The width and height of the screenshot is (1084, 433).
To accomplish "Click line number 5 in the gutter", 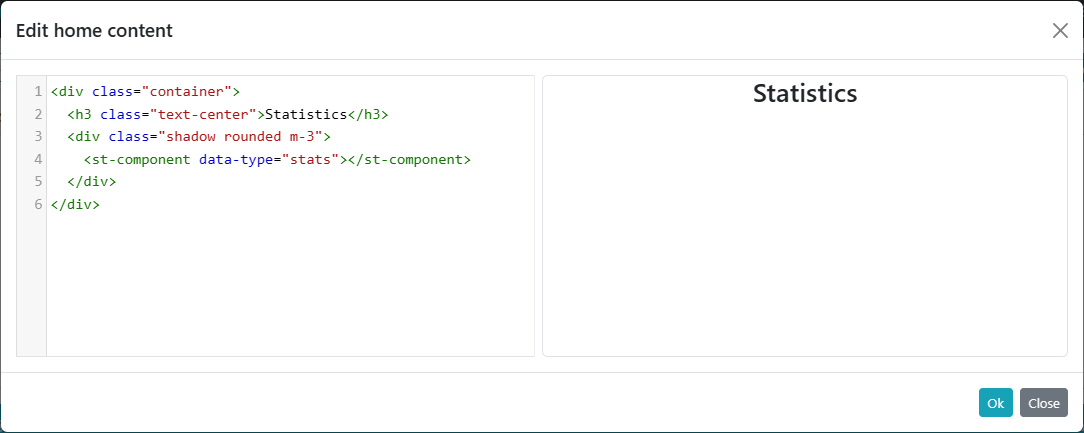I will tap(37, 182).
